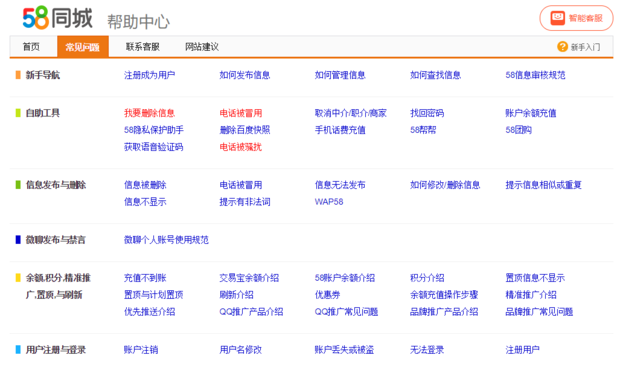
Task: Open the 网站建议 tab
Action: 202,47
